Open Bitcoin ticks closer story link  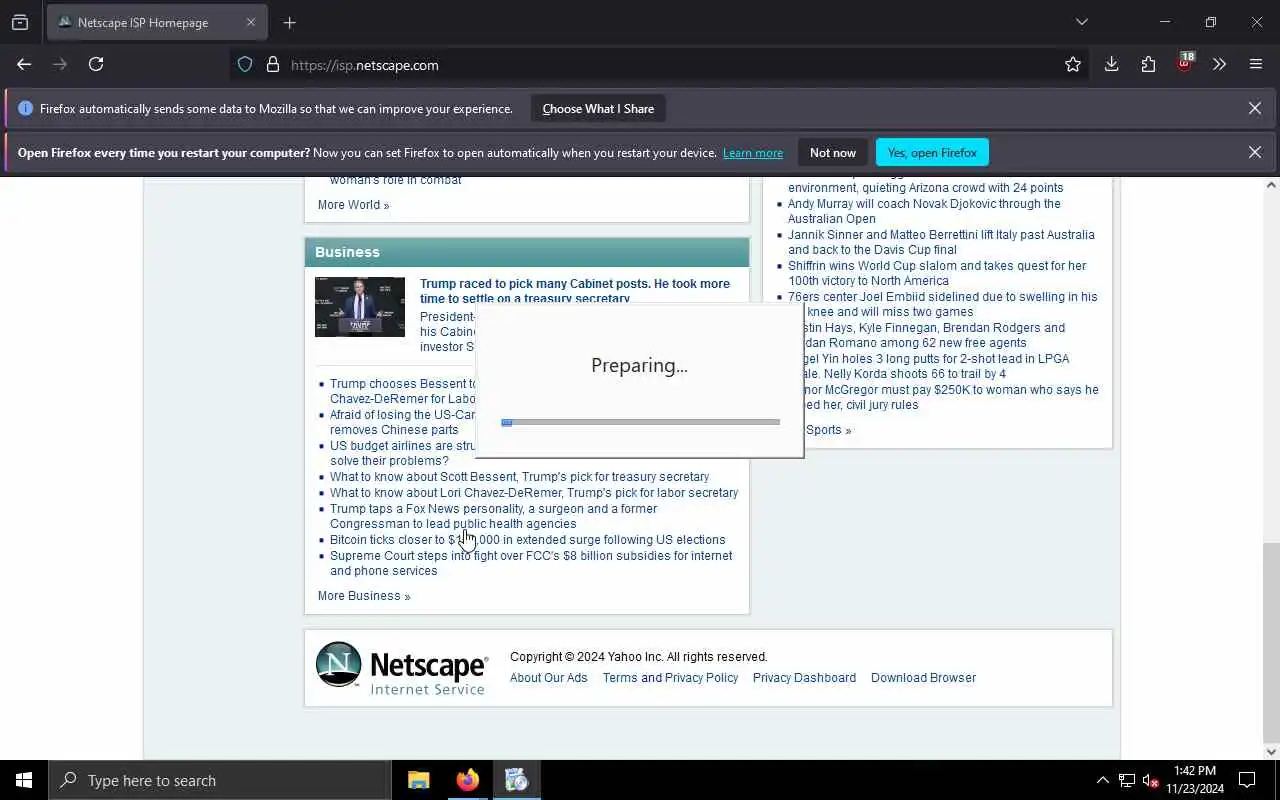pos(528,540)
